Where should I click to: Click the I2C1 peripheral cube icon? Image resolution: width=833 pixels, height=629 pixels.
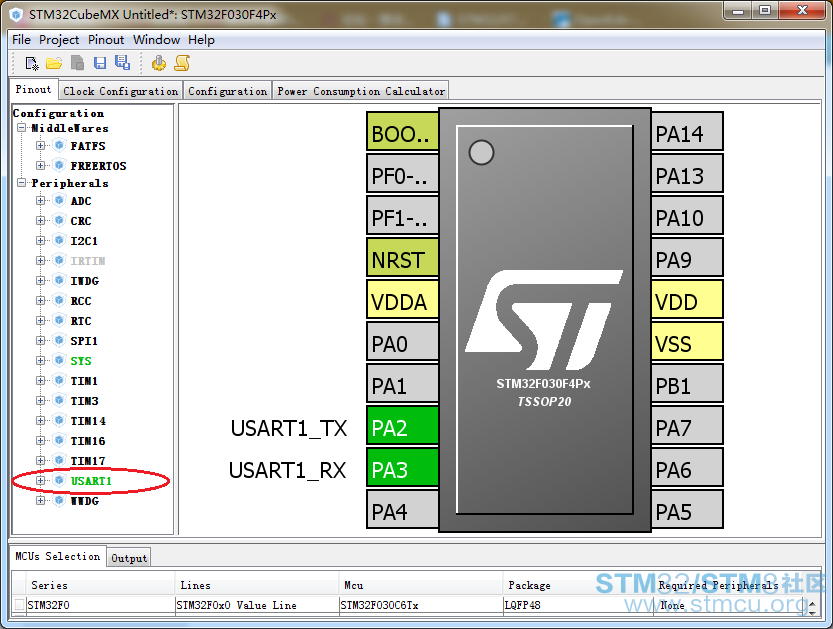(60, 241)
